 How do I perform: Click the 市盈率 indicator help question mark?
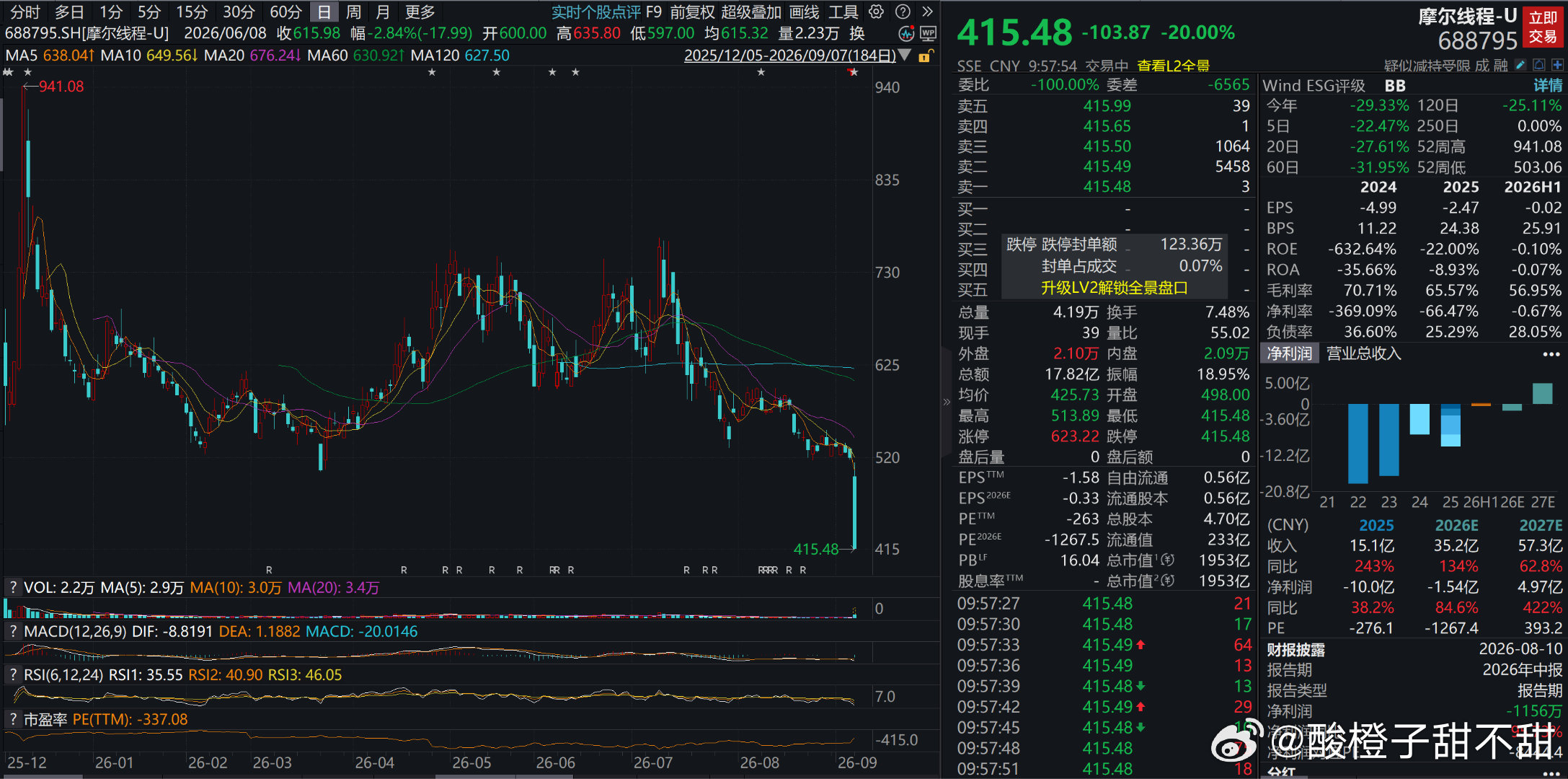[13, 719]
